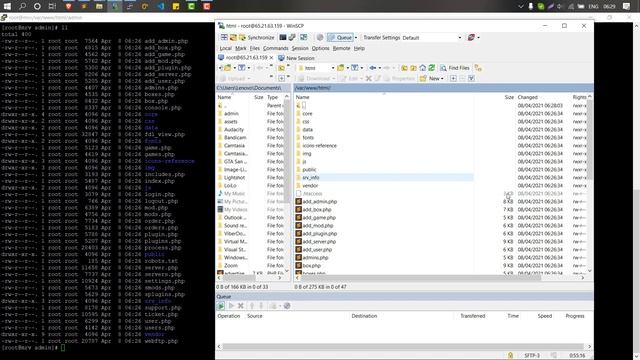Click the PuTTY window title bar icon

point(4,18)
